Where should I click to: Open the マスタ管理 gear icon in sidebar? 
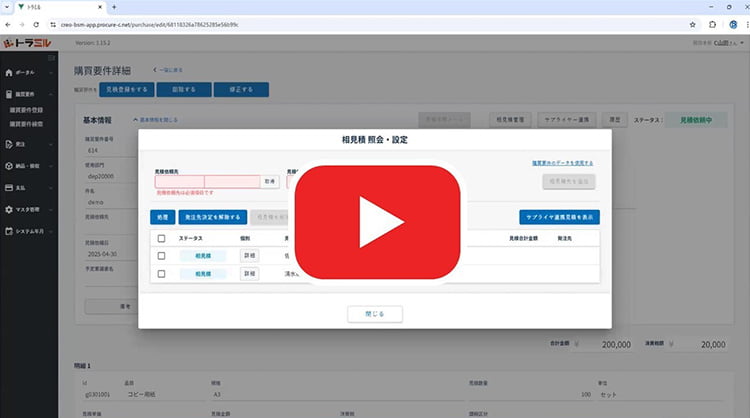pos(9,209)
